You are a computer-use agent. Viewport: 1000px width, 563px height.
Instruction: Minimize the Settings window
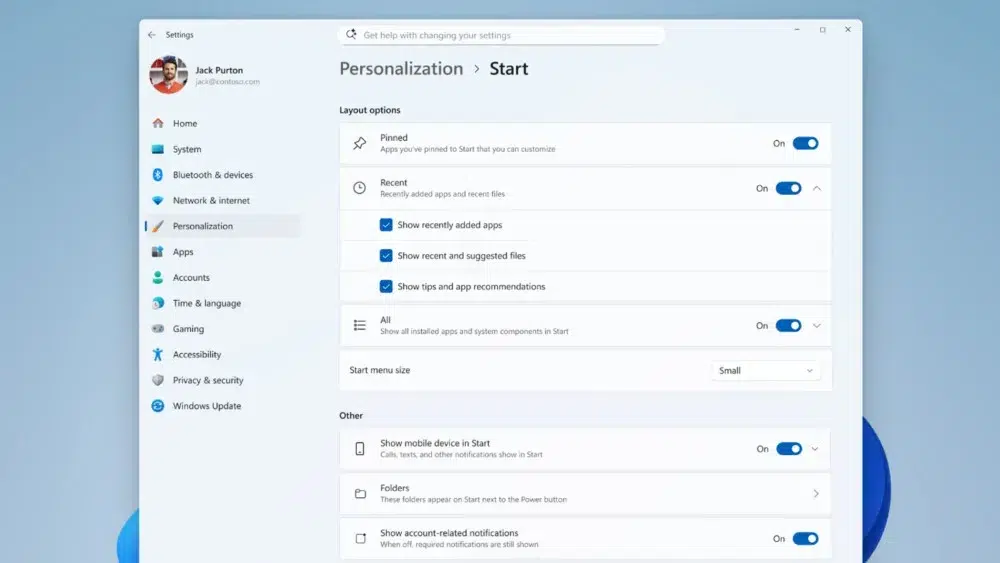797,29
